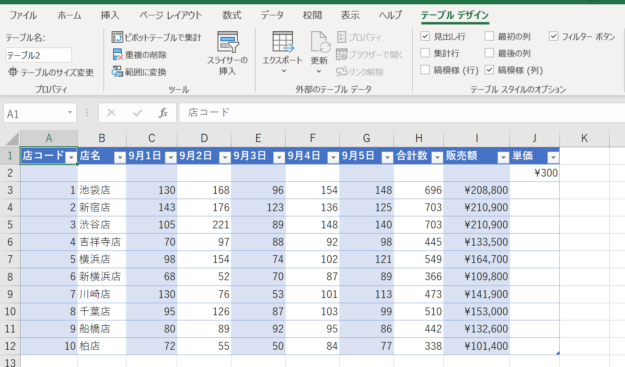Image resolution: width=625 pixels, height=367 pixels.
Task: Click 更新 refresh icon
Action: click(x=320, y=42)
